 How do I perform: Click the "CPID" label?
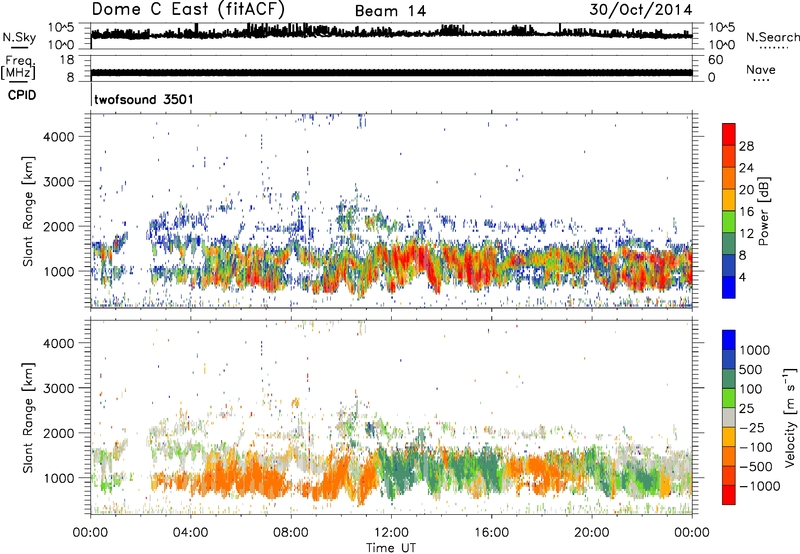pyautogui.click(x=22, y=95)
